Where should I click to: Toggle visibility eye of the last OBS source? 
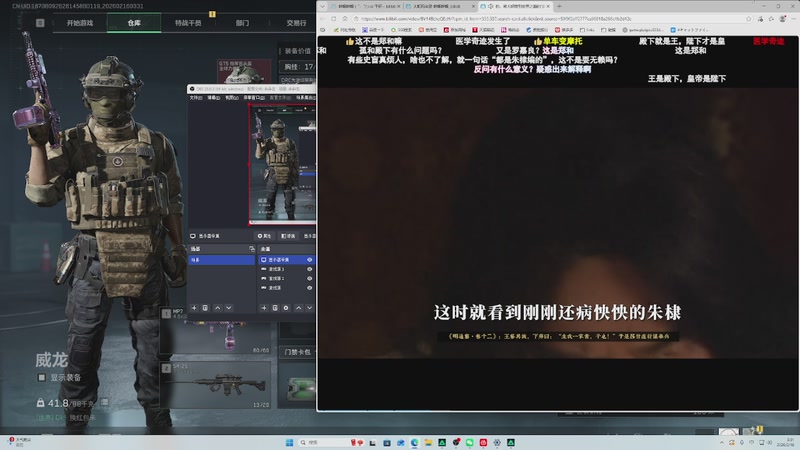(309, 288)
